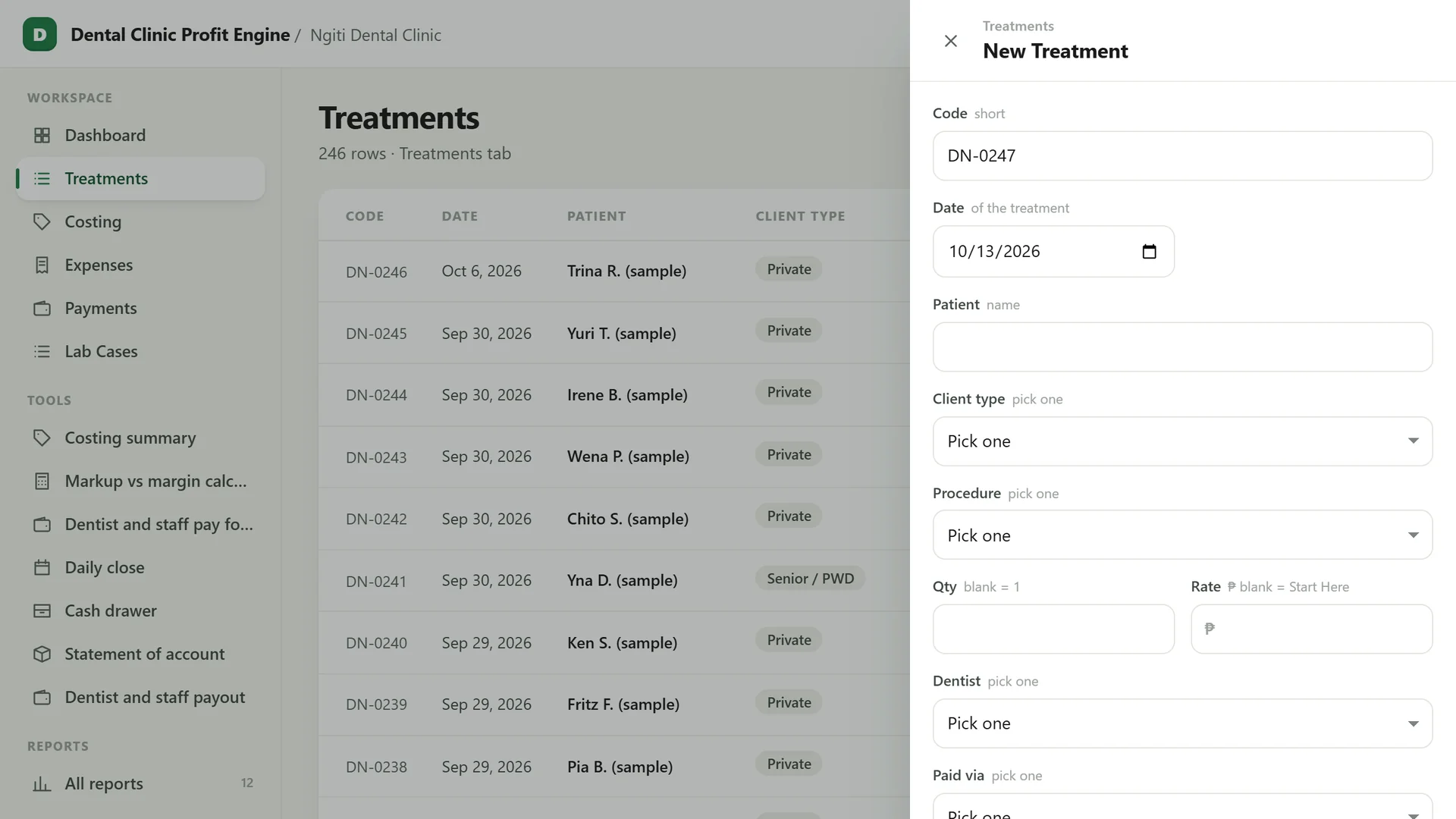Open Expenses from the sidebar
Image resolution: width=1456 pixels, height=819 pixels.
pyautogui.click(x=140, y=265)
